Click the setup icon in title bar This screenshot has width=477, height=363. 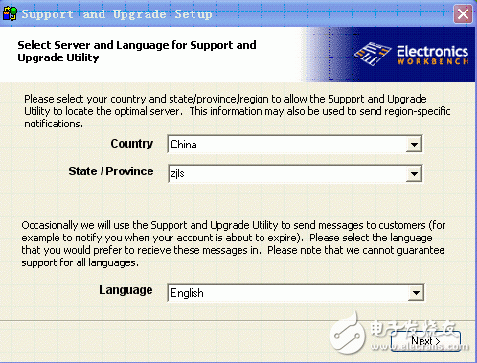click(9, 14)
